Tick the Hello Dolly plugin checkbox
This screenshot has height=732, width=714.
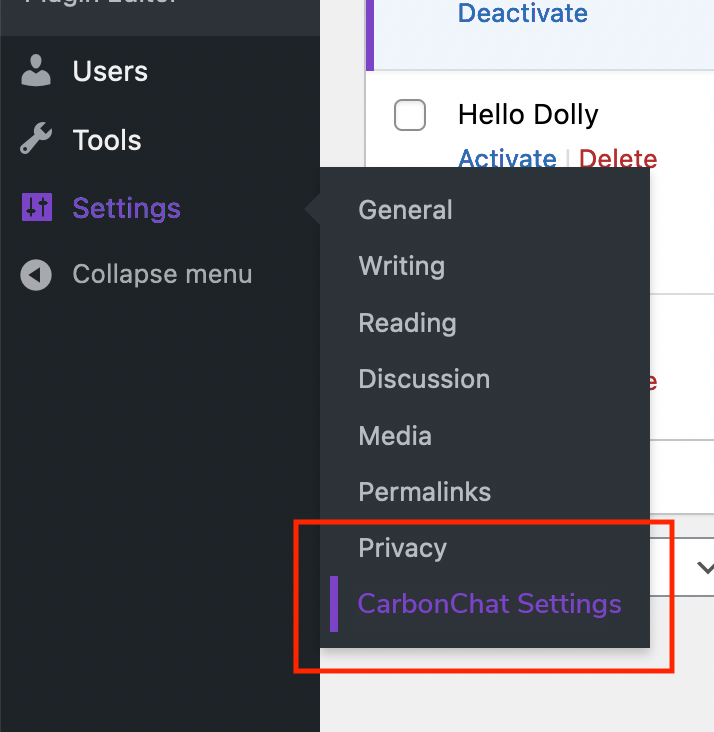(x=410, y=115)
